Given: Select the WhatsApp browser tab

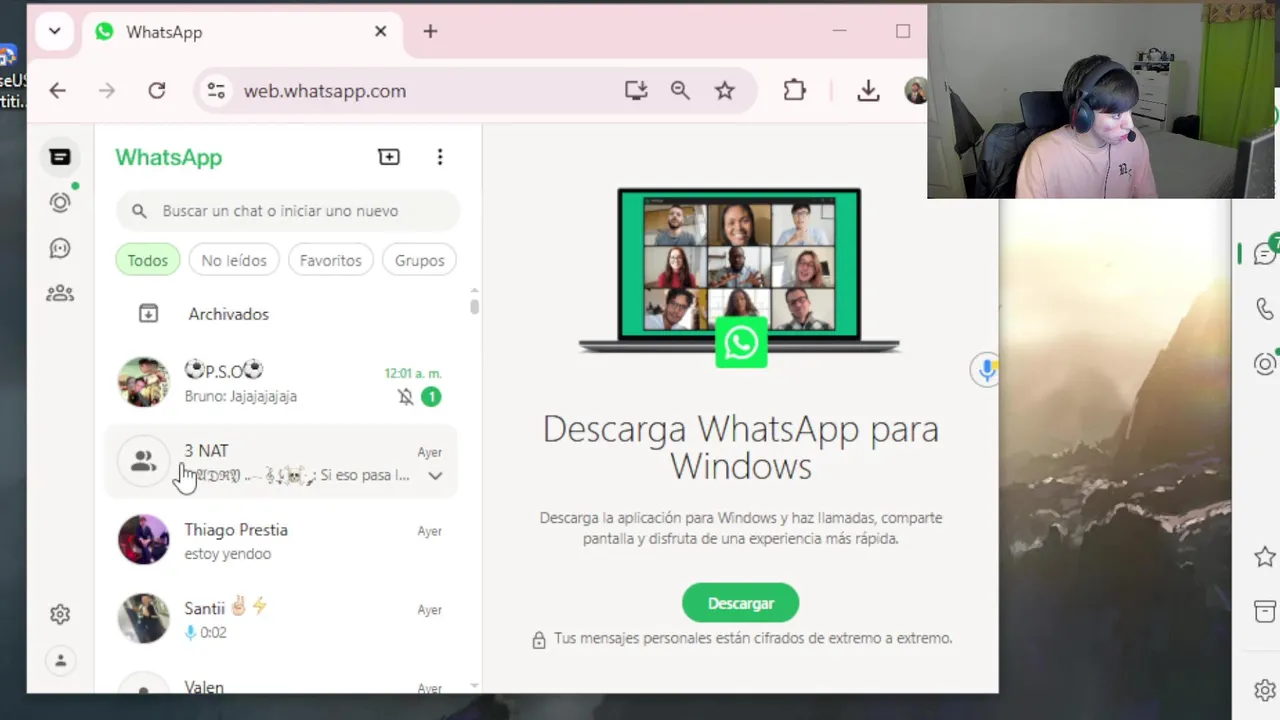Looking at the screenshot, I should [240, 32].
